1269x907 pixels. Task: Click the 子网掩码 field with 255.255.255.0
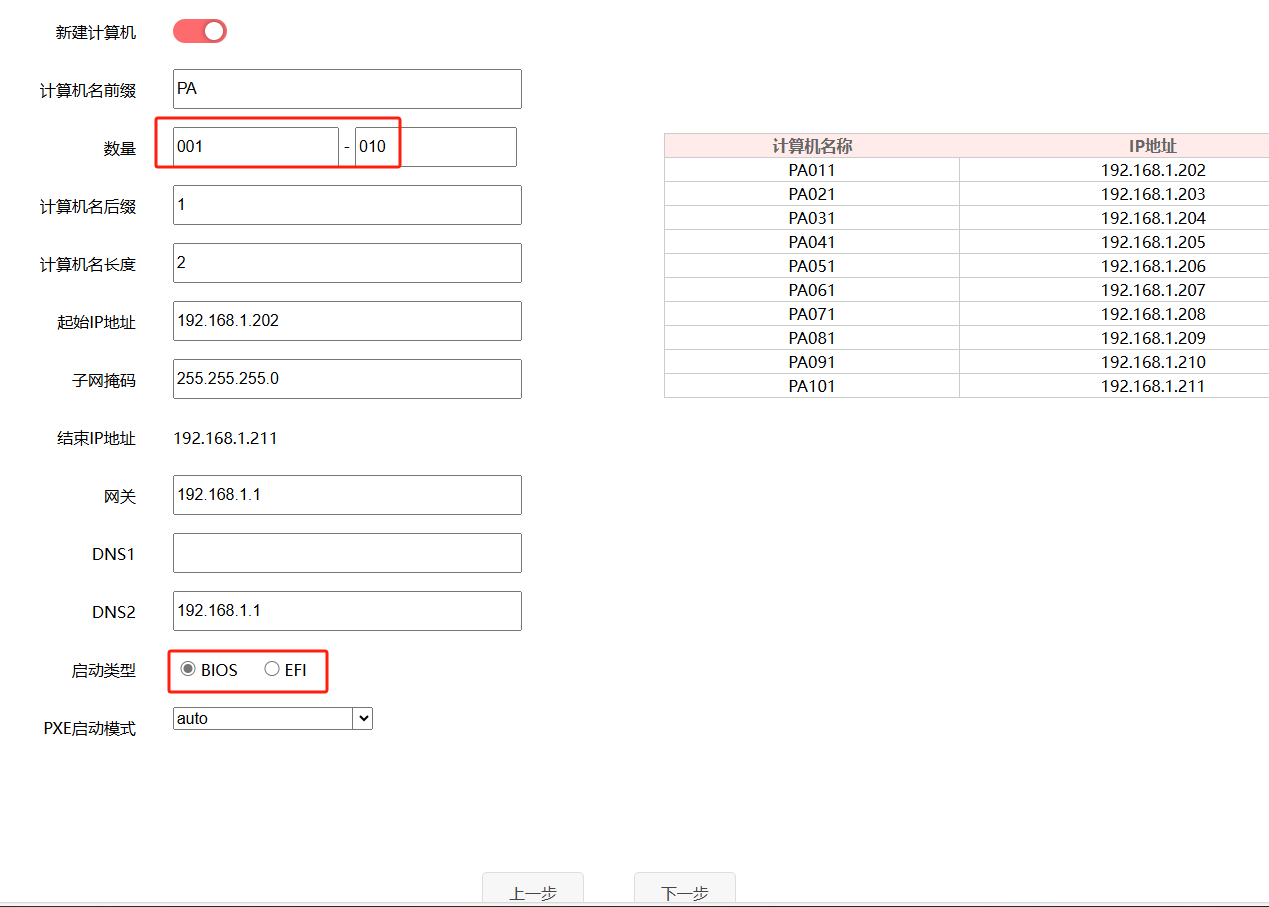pos(347,379)
